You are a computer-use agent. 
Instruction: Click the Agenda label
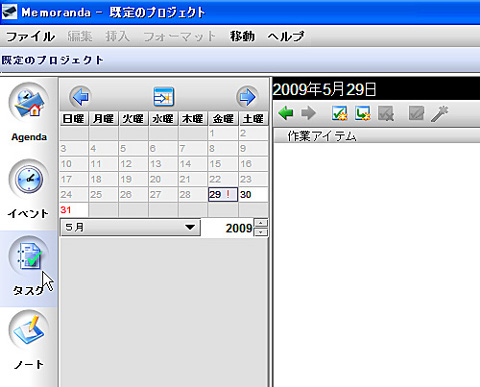(x=29, y=137)
